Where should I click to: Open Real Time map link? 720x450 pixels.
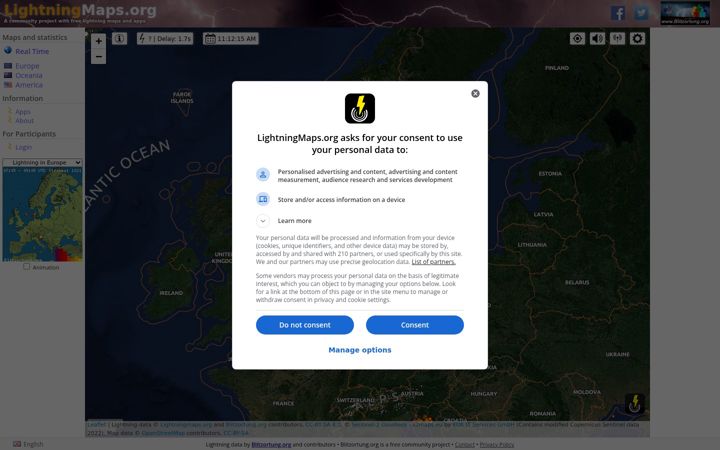click(x=32, y=51)
